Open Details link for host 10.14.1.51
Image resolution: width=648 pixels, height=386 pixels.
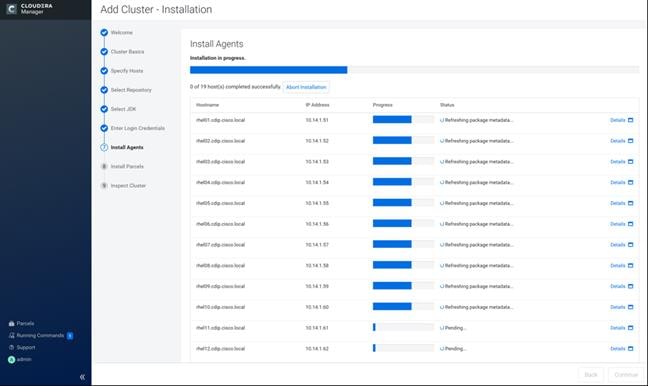tap(617, 120)
